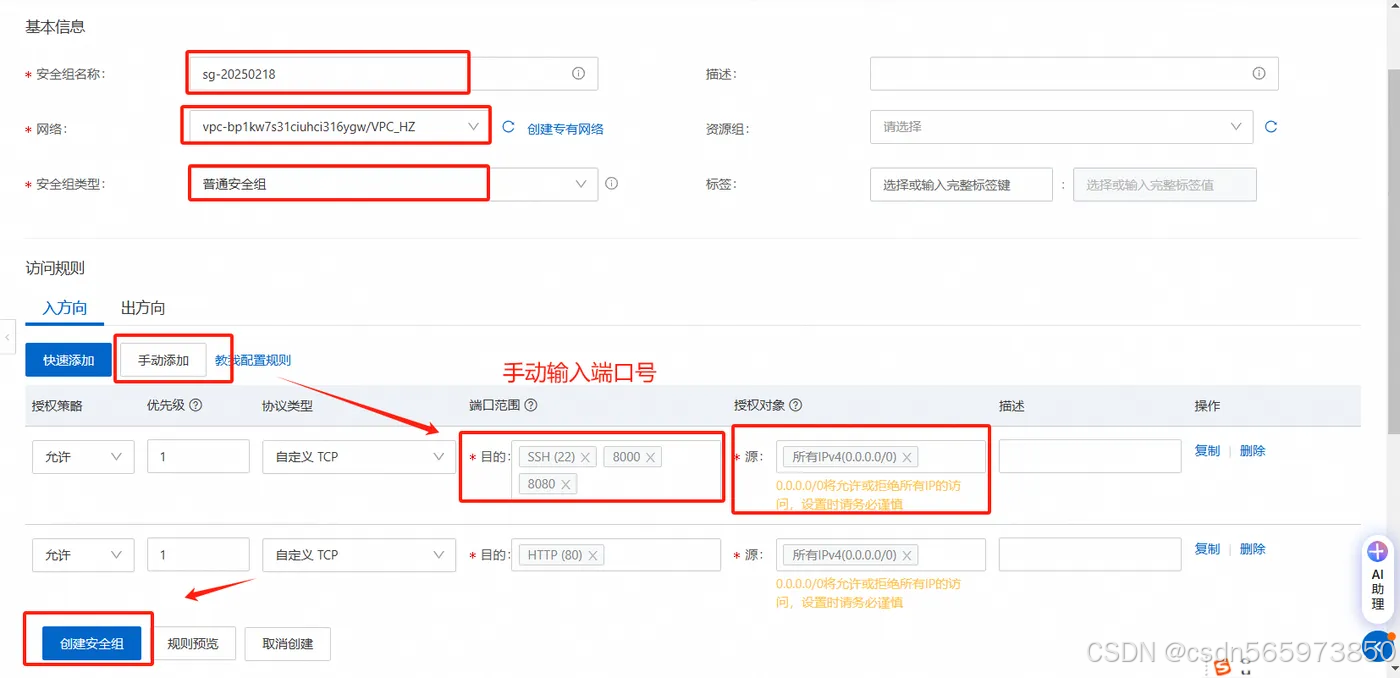Switch to the 入方向 tab
The height and width of the screenshot is (678, 1400).
[x=65, y=308]
